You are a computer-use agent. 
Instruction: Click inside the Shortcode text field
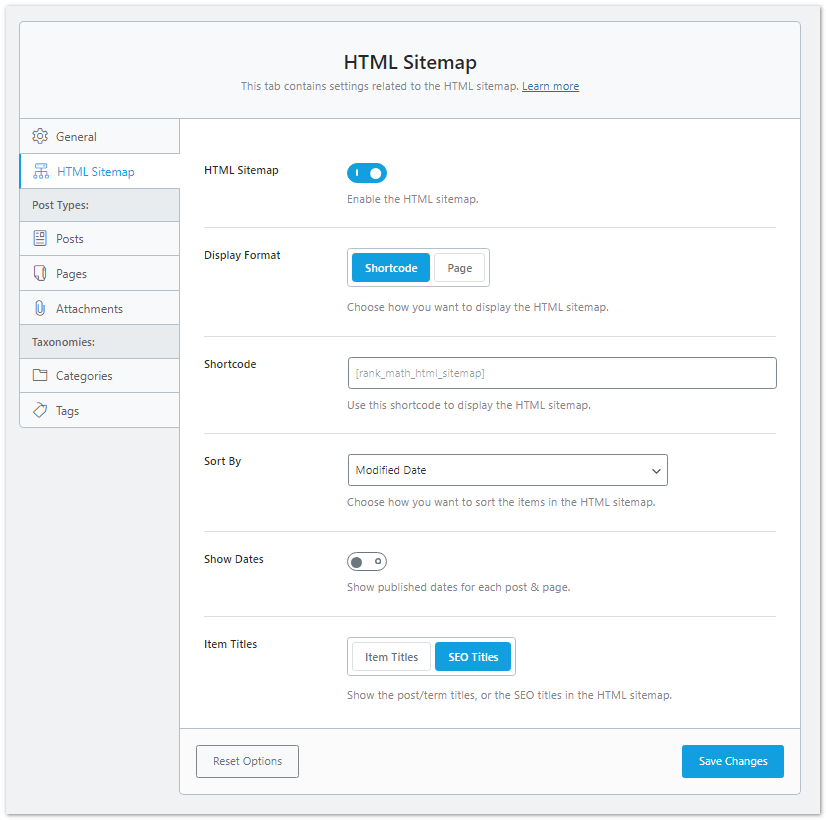point(561,372)
